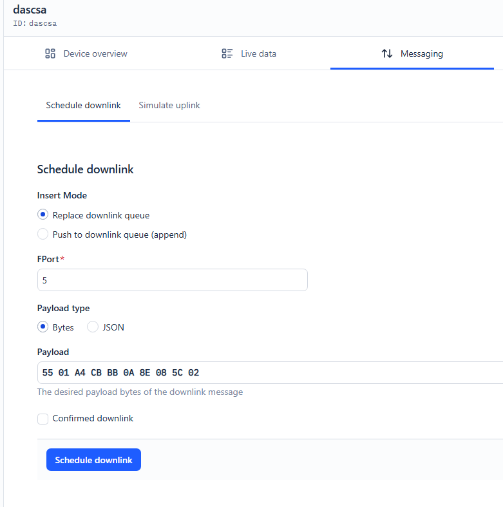The height and width of the screenshot is (507, 503).
Task: Select Bytes payload type
Action: point(43,327)
